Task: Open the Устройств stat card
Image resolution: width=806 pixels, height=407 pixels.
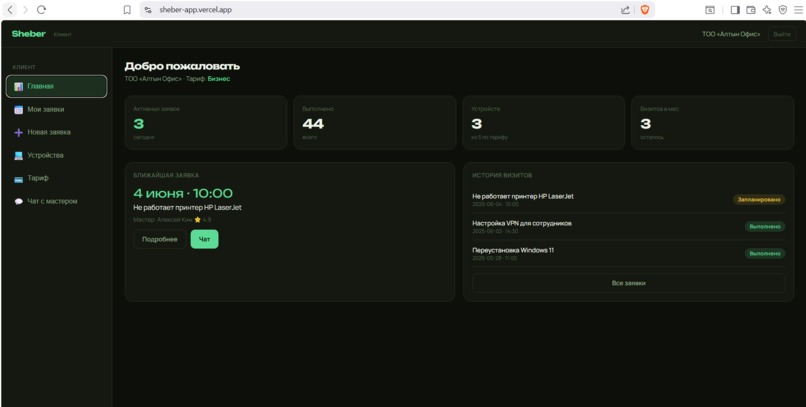Action: coord(544,123)
